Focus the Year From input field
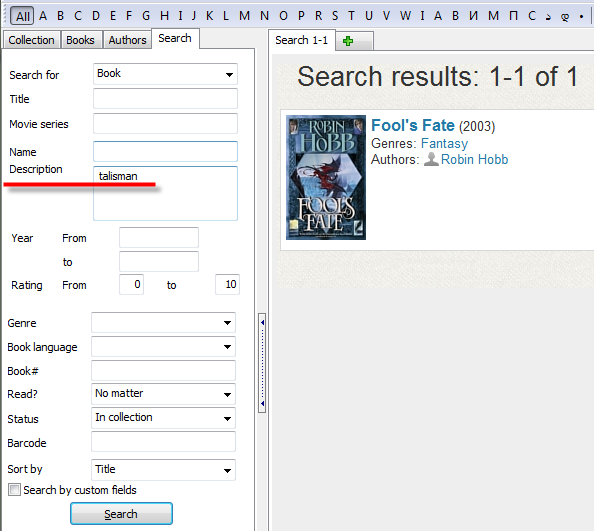 pyautogui.click(x=159, y=237)
